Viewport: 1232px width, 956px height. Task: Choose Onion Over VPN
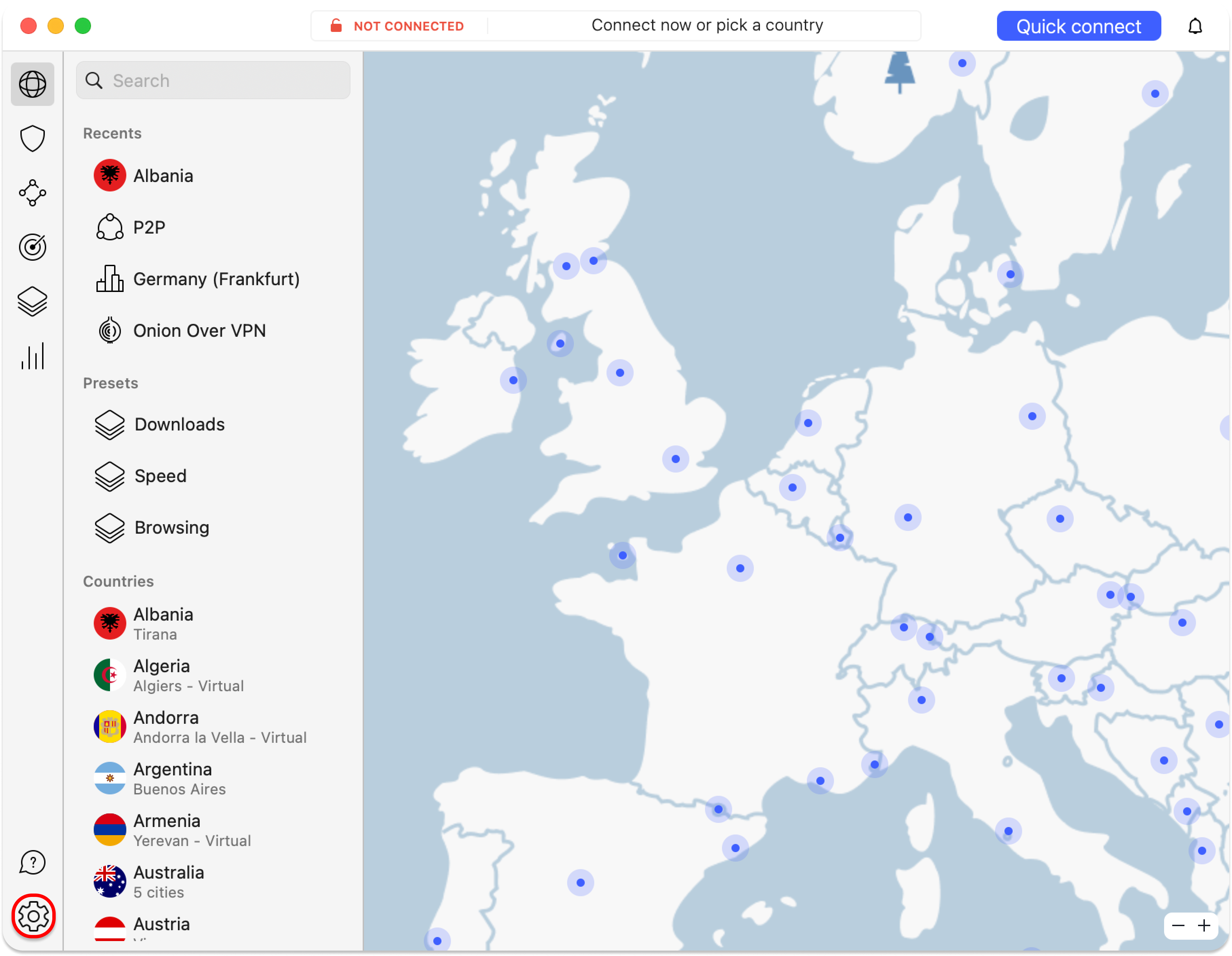[199, 331]
